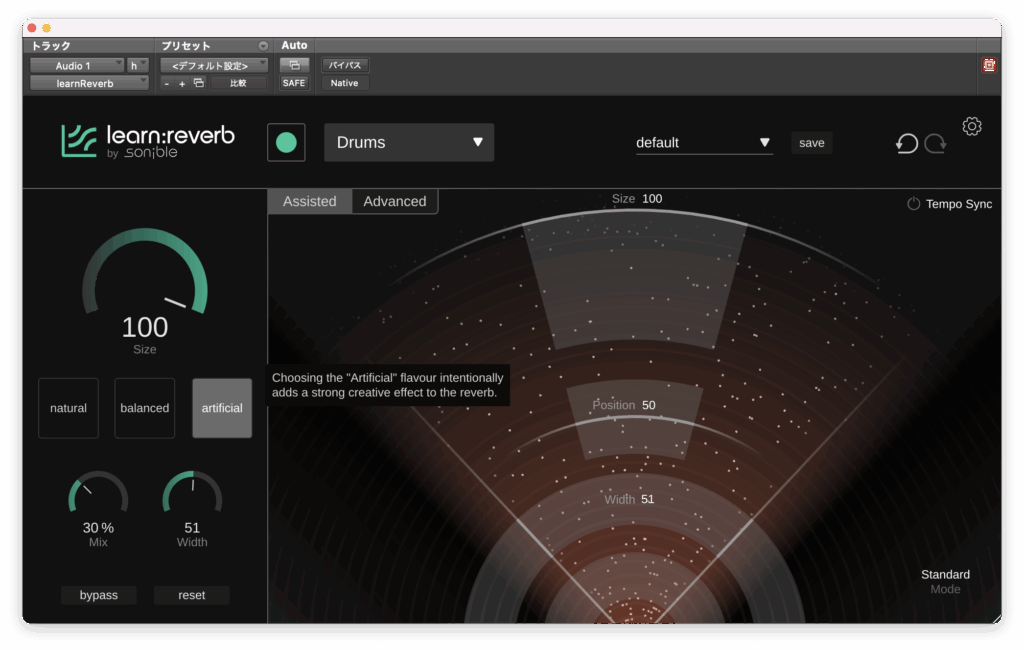Toggle the 比較 compare button

[238, 83]
